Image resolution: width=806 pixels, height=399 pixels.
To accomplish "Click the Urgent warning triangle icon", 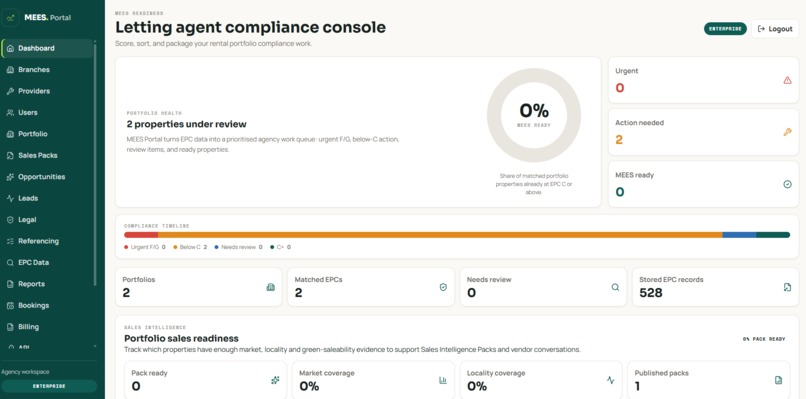I will tap(787, 80).
